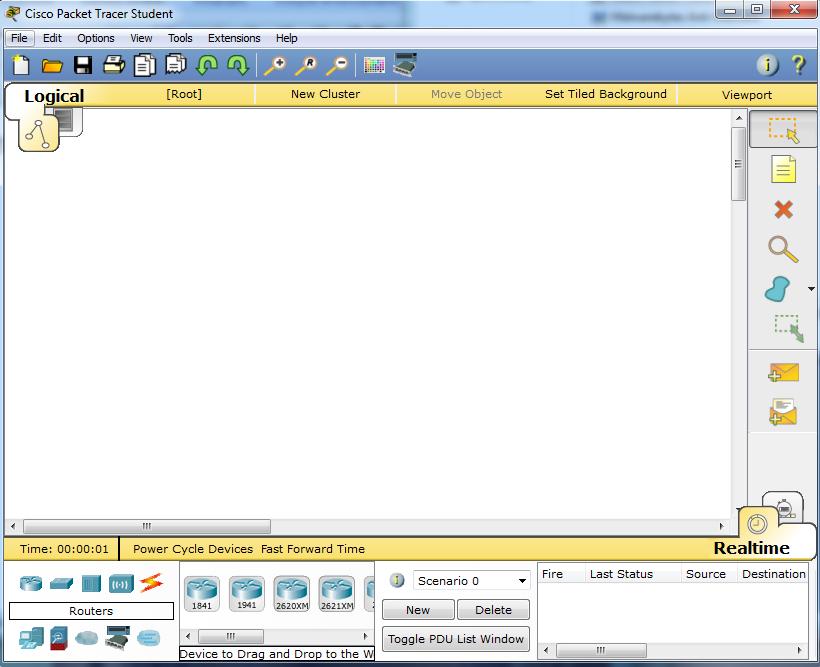Select the Multiuser Connection icon
Viewport: 820px width, 667px height.
click(x=149, y=638)
